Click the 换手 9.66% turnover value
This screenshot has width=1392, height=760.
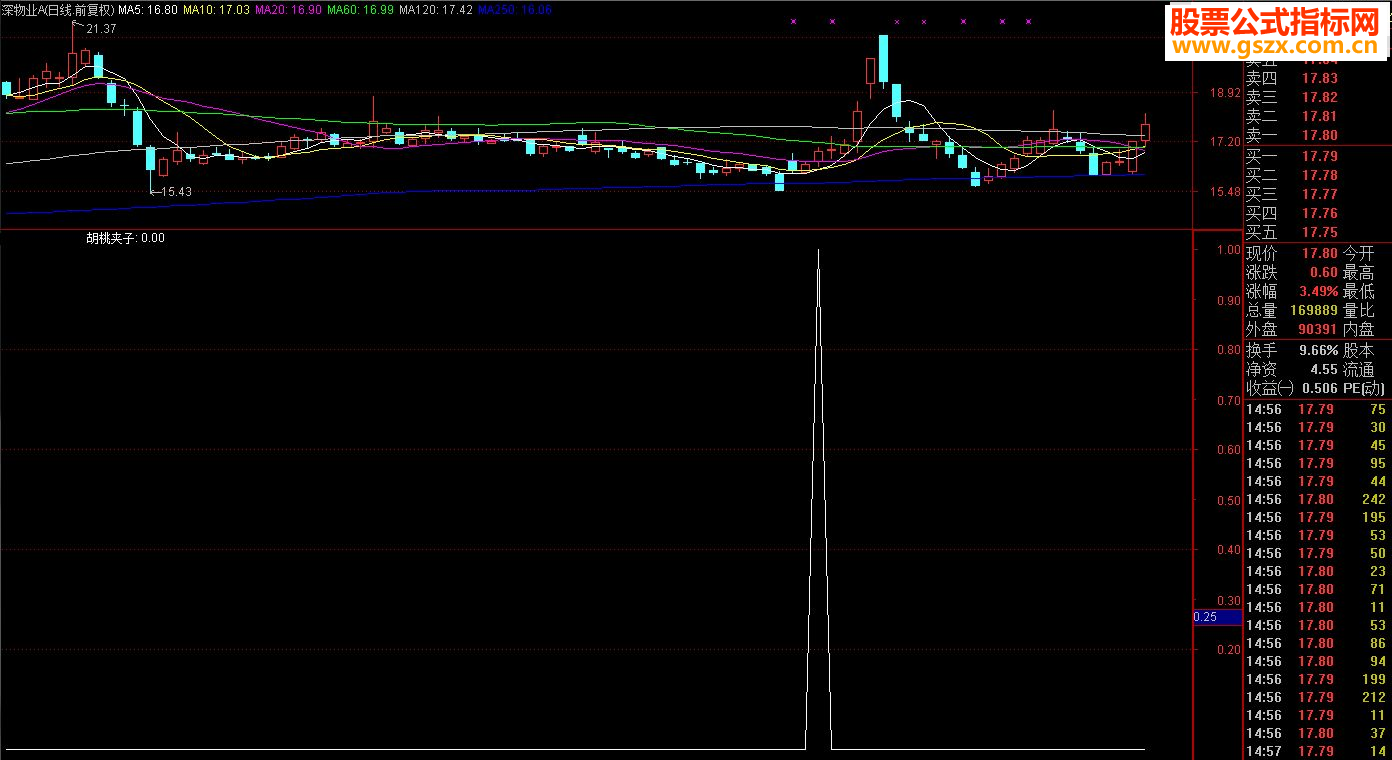point(1318,351)
